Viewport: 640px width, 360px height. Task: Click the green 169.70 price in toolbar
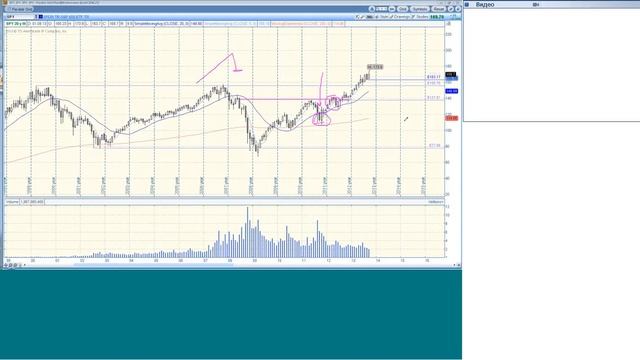(x=437, y=17)
